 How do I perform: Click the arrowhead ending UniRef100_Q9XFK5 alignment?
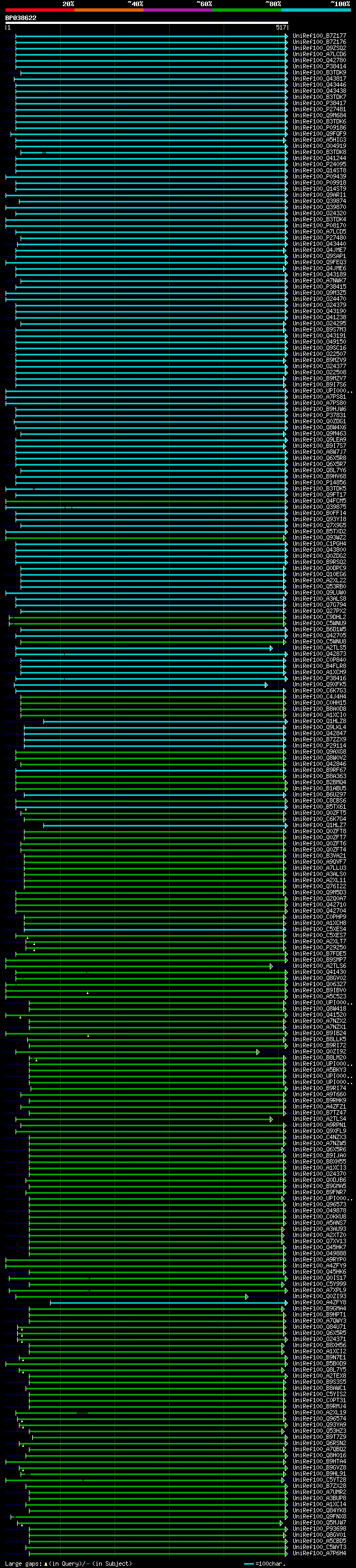[266, 685]
